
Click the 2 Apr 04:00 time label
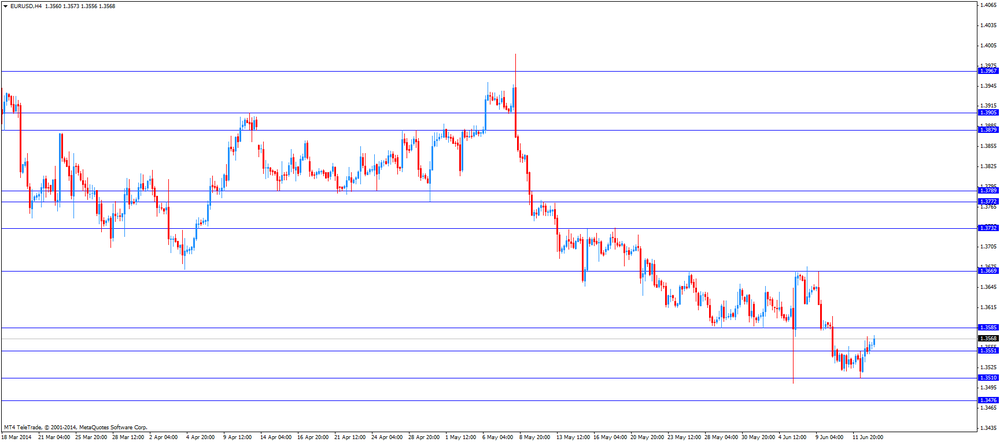click(163, 438)
